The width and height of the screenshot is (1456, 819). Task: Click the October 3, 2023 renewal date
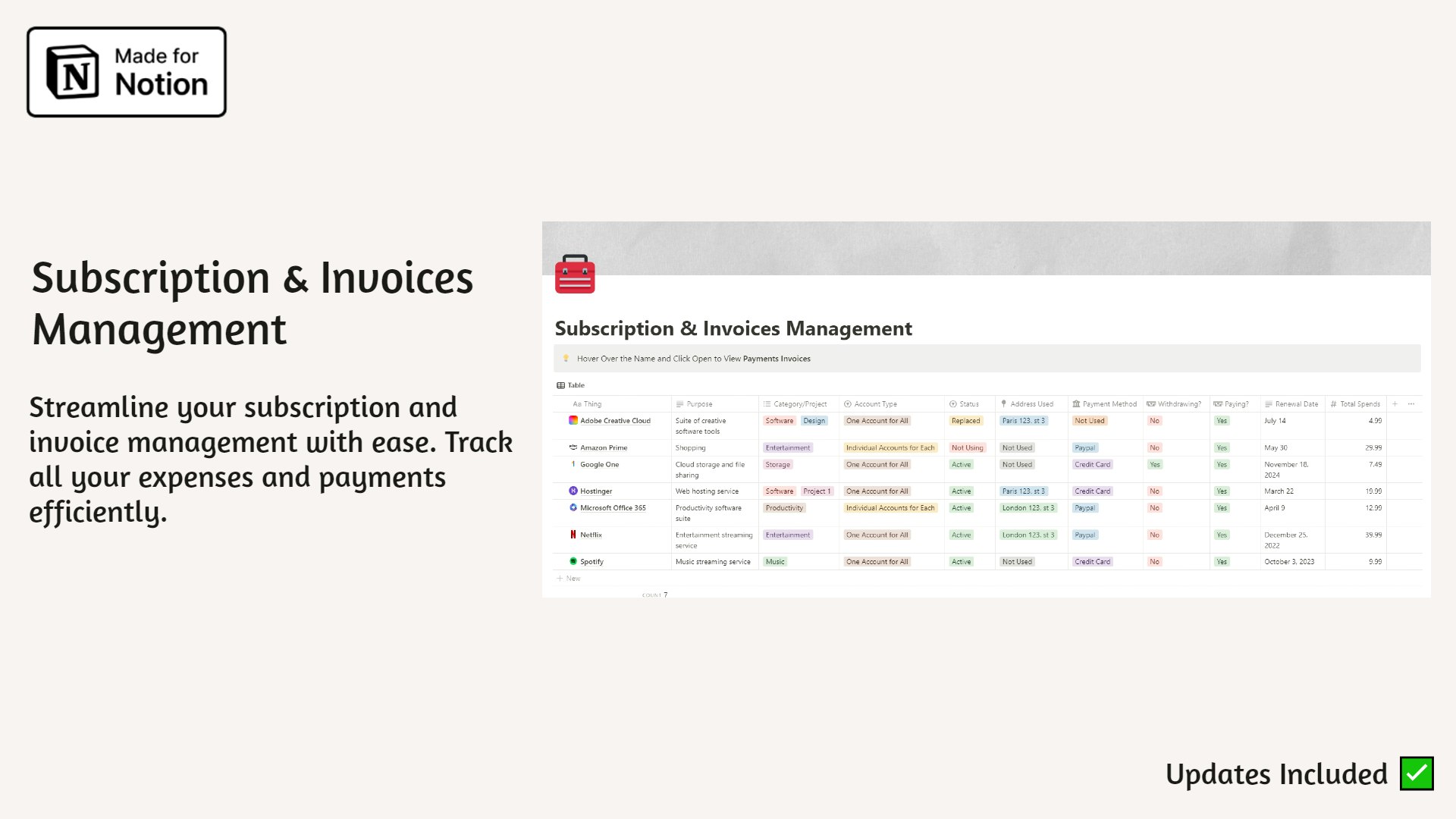(x=1289, y=562)
